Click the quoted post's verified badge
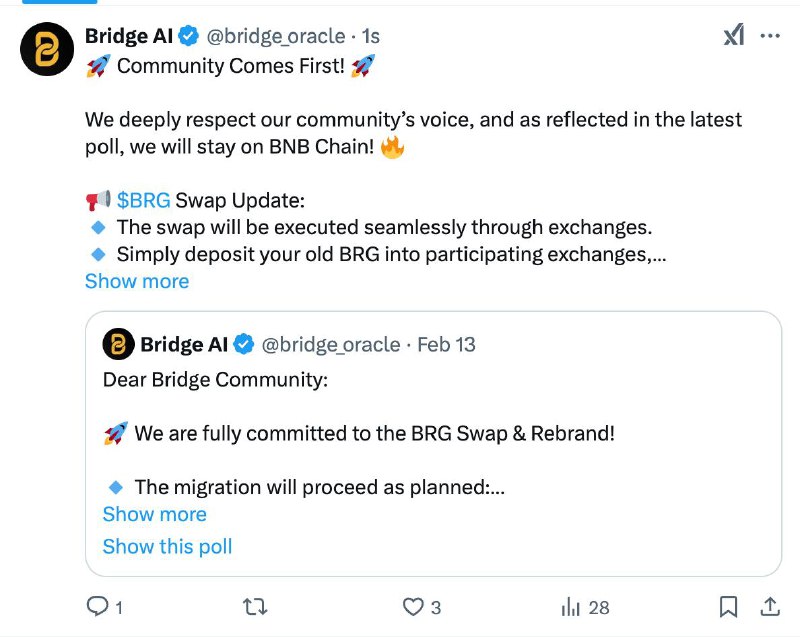Viewport: 800px width, 637px height. 243,344
